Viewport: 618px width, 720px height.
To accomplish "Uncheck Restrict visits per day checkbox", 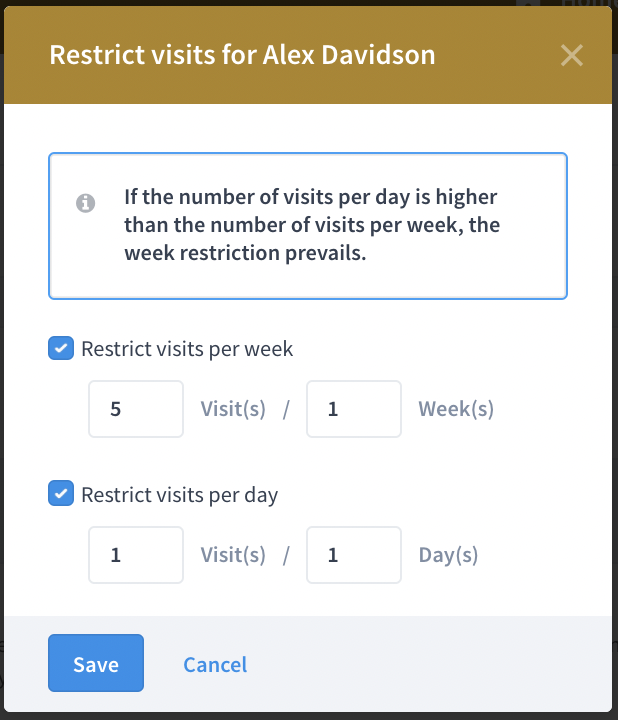I will click(x=61, y=494).
